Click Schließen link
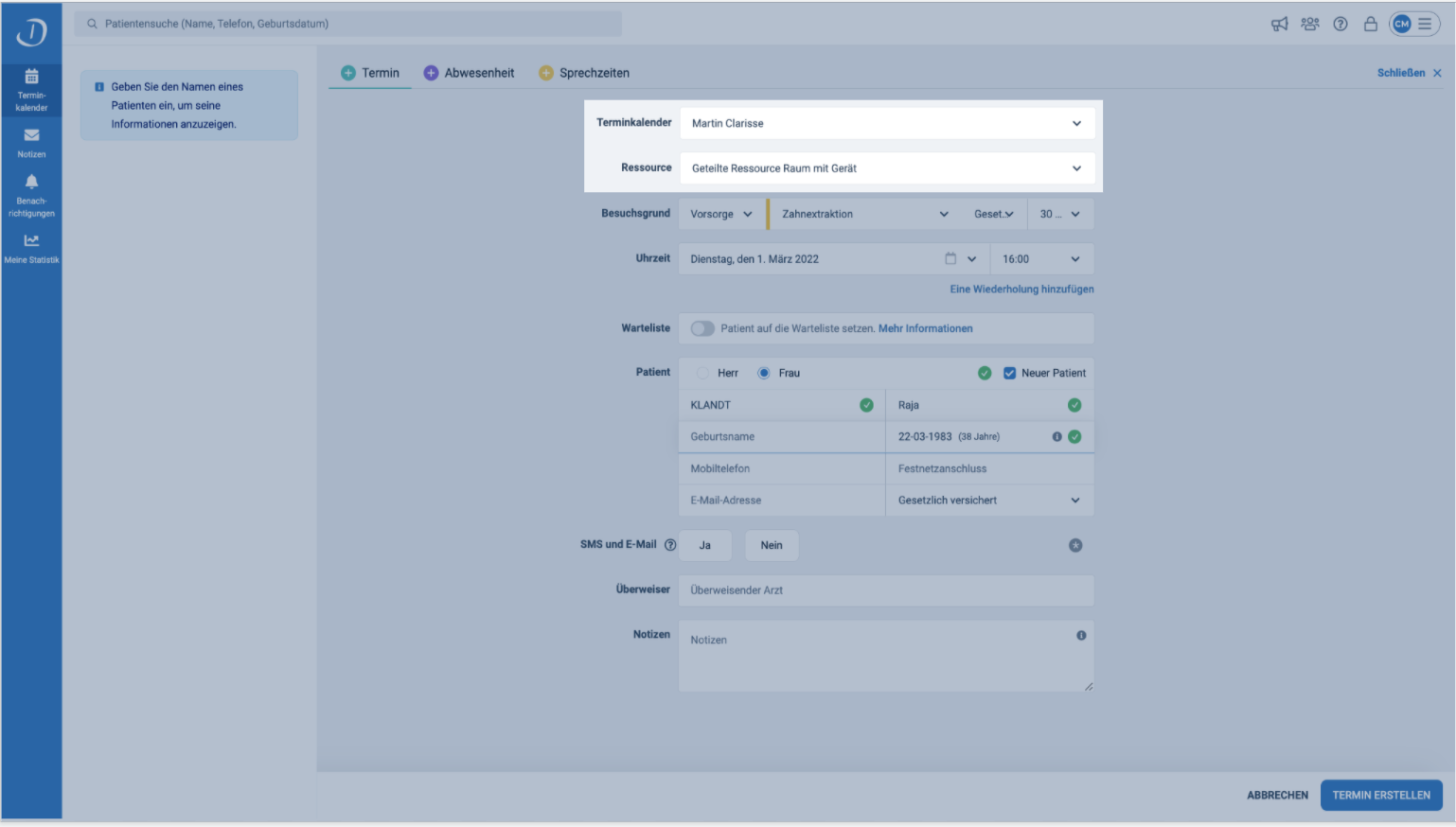This screenshot has width=1456, height=827. click(1410, 73)
